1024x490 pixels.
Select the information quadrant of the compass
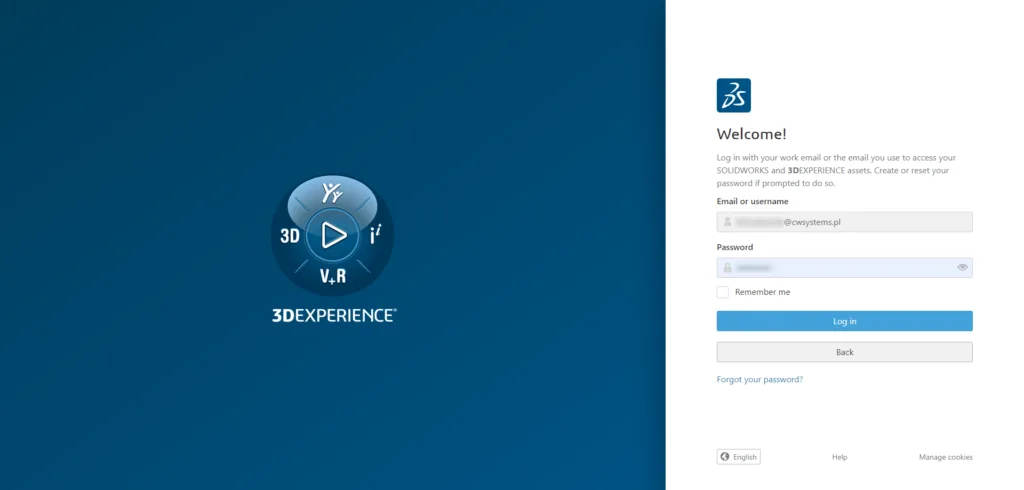(376, 235)
